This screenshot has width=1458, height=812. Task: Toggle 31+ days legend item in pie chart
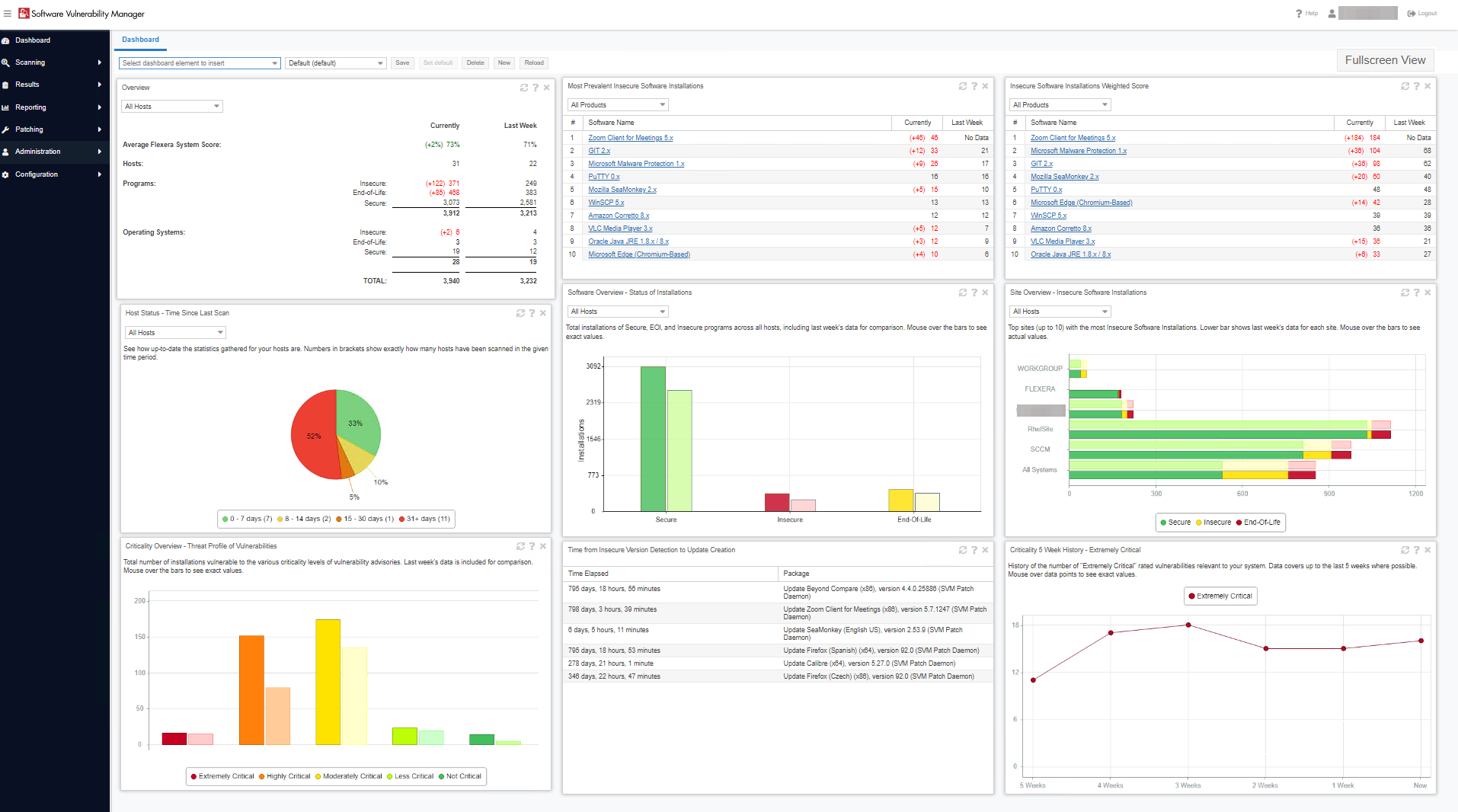(424, 519)
